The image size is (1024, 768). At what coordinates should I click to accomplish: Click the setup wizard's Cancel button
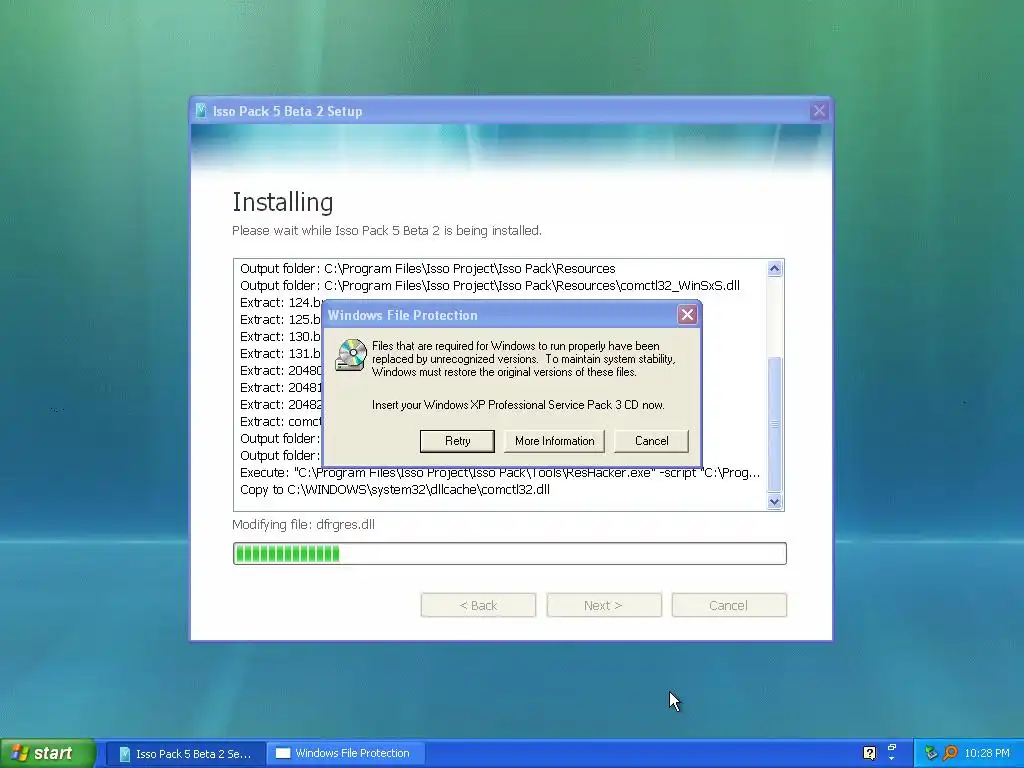(729, 605)
